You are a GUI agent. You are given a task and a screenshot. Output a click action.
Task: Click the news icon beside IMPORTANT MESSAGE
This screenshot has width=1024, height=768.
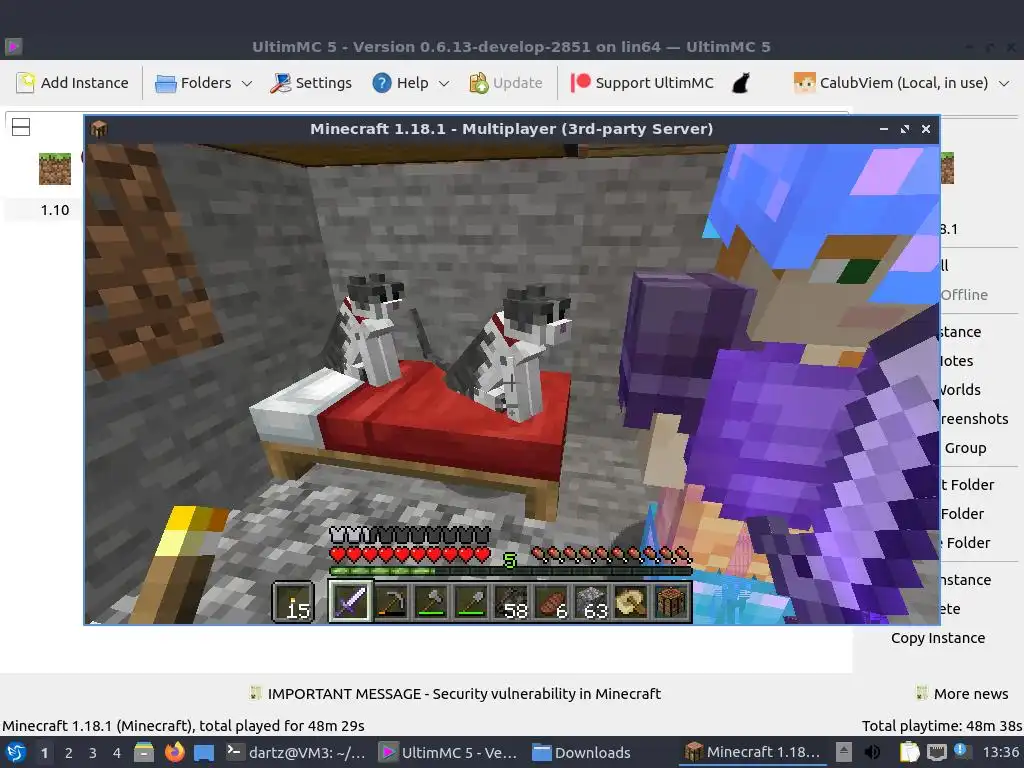click(x=256, y=693)
